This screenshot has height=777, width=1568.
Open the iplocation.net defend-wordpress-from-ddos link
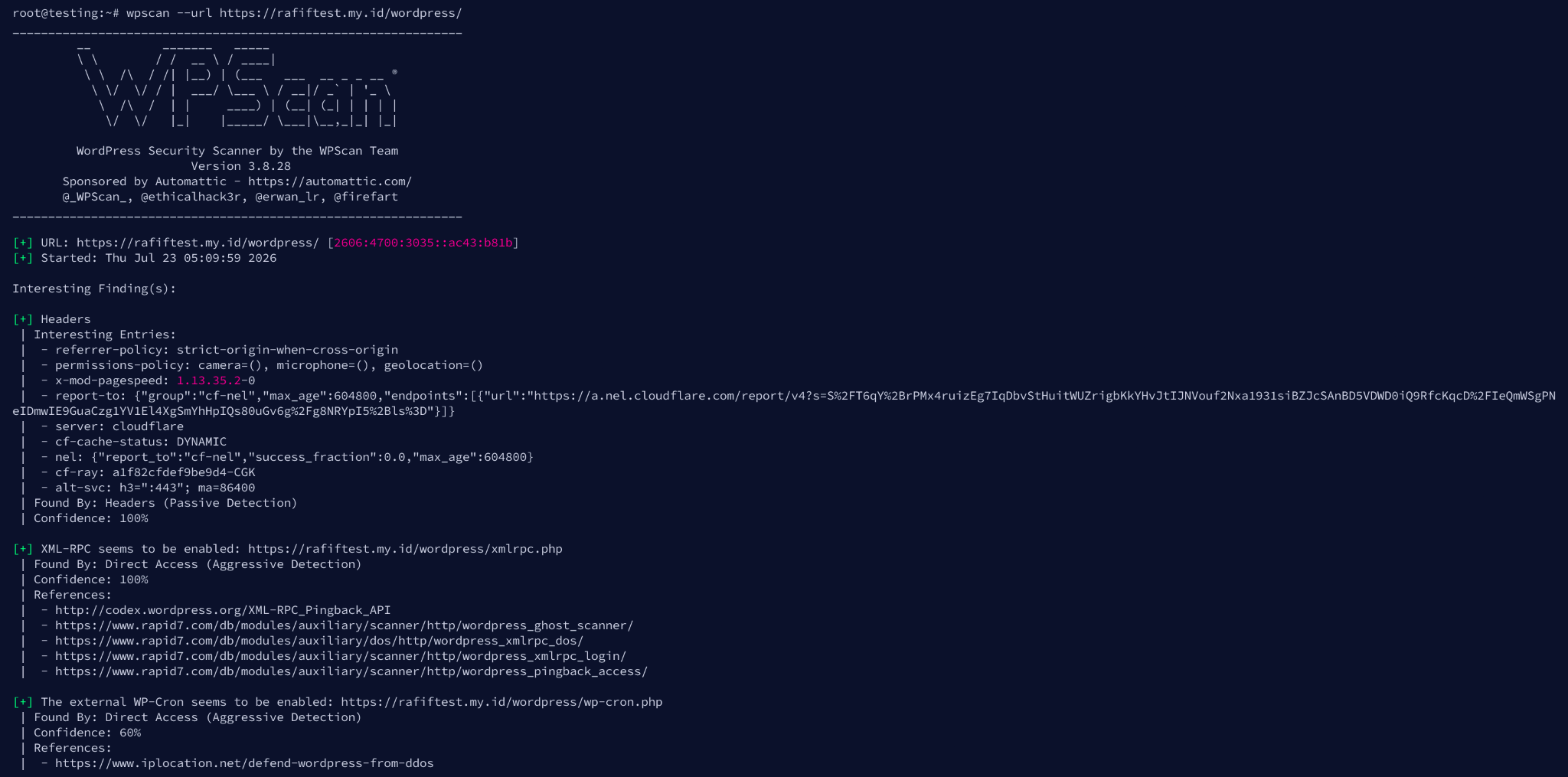[244, 763]
